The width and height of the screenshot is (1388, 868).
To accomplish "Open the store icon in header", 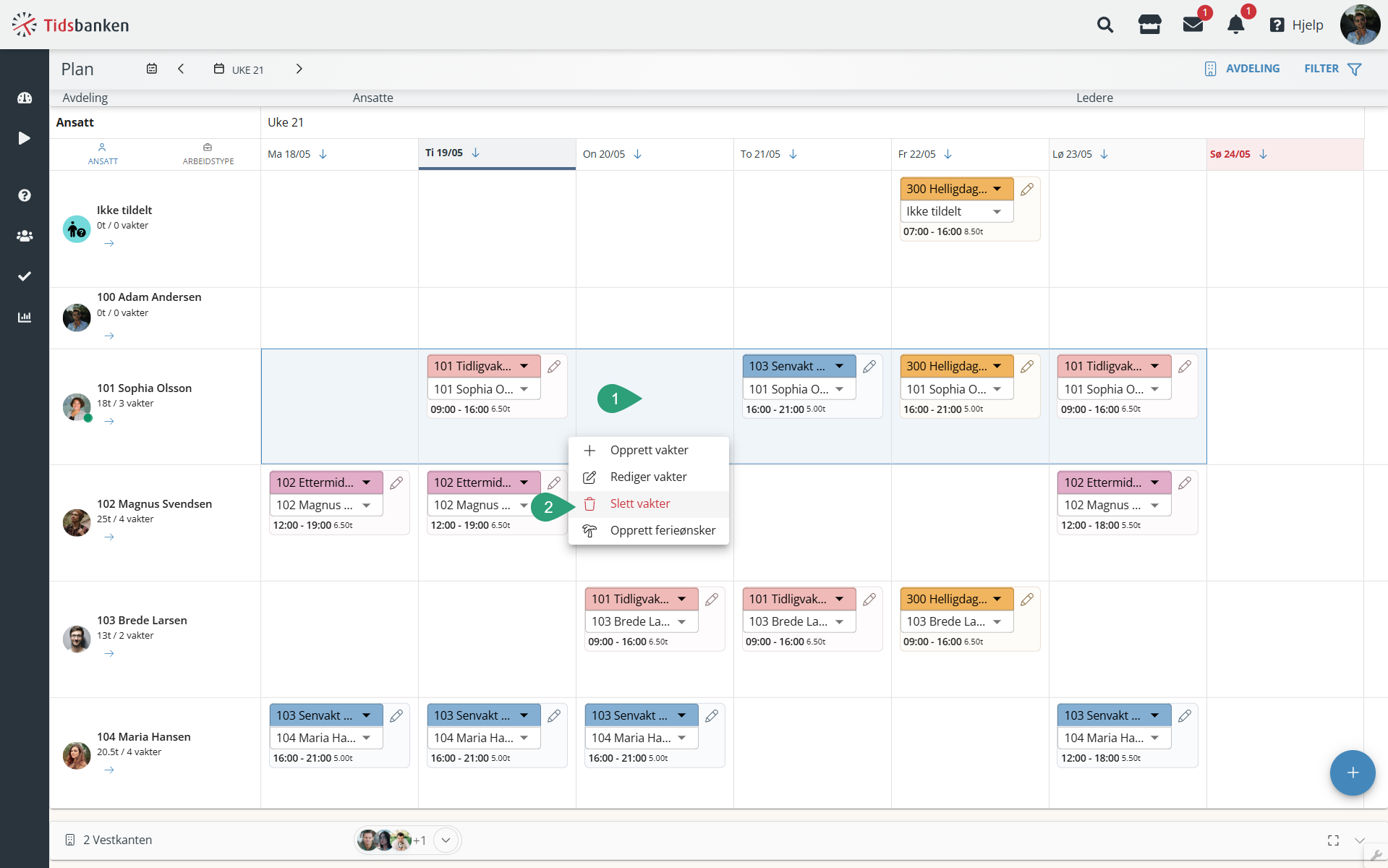I will [1149, 25].
